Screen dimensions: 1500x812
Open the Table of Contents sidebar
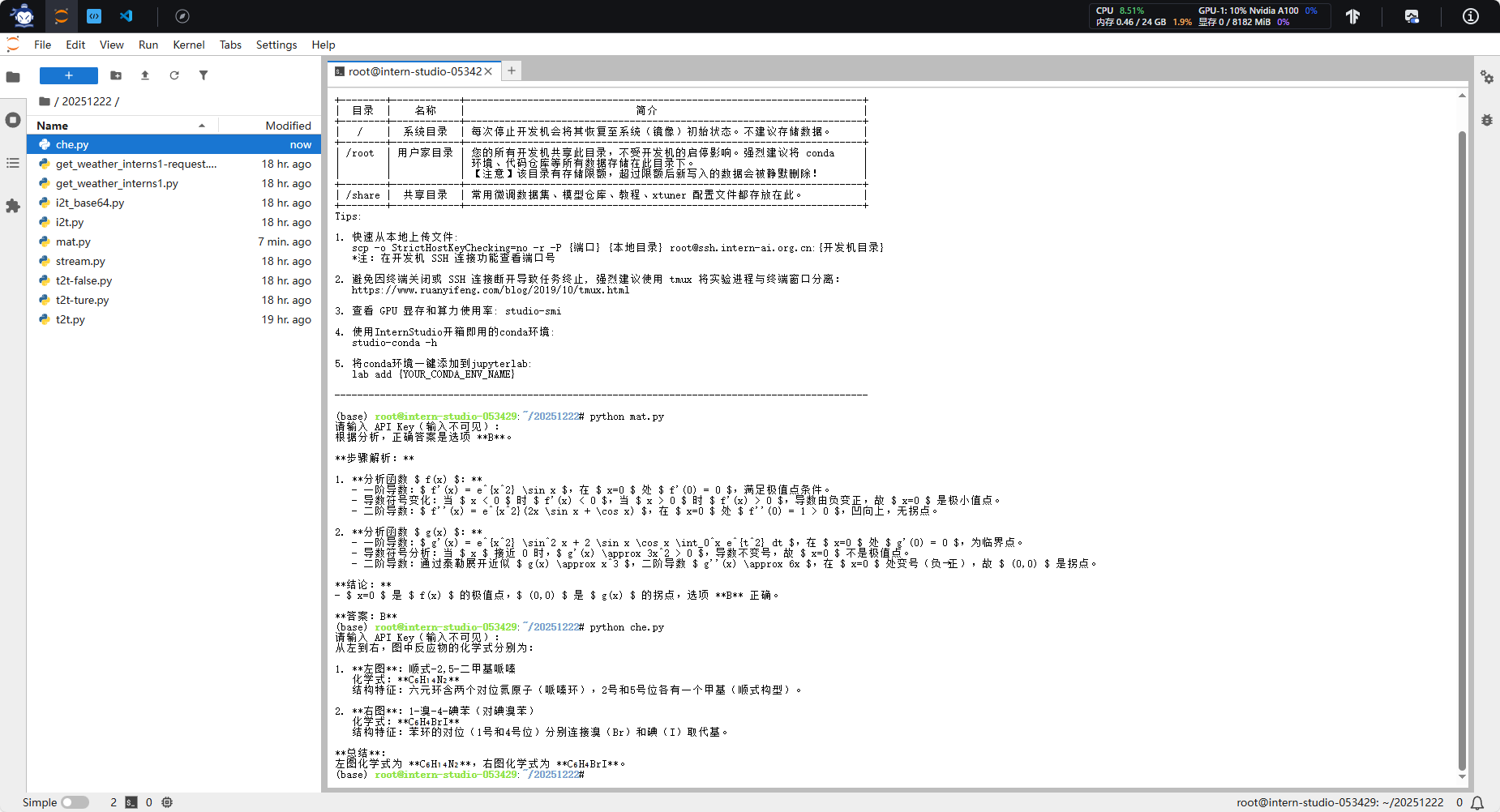(13, 163)
